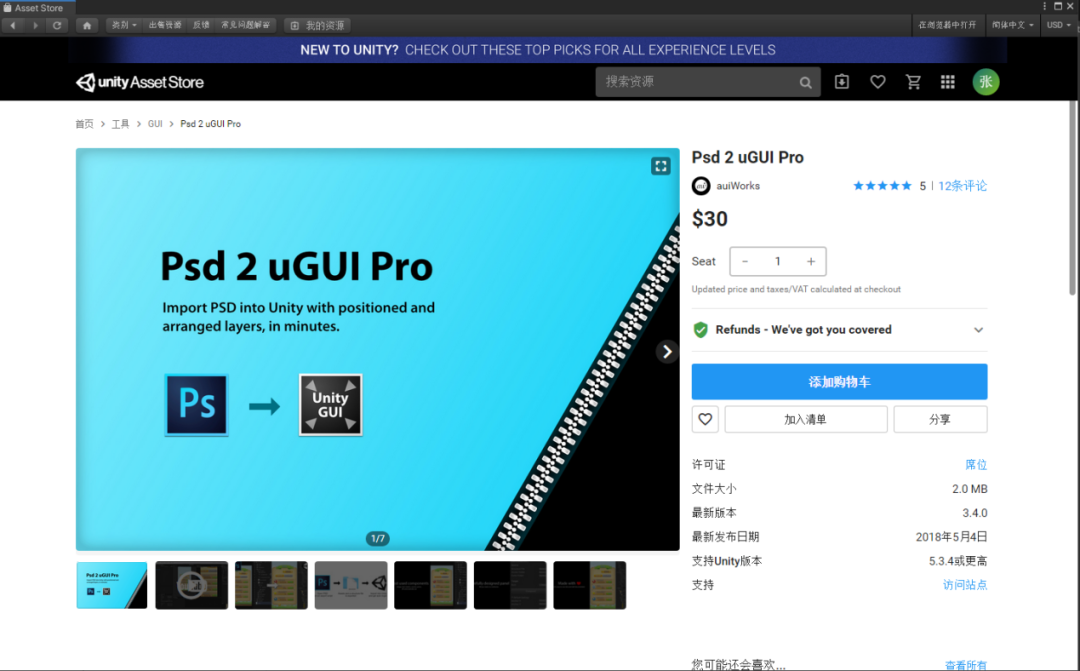1080x671 pixels.
Task: Click the search magnifier icon
Action: click(805, 83)
